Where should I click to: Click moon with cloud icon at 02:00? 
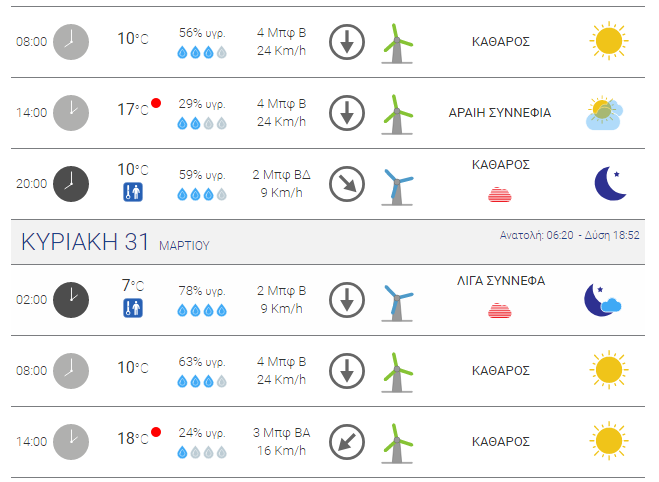tap(603, 300)
